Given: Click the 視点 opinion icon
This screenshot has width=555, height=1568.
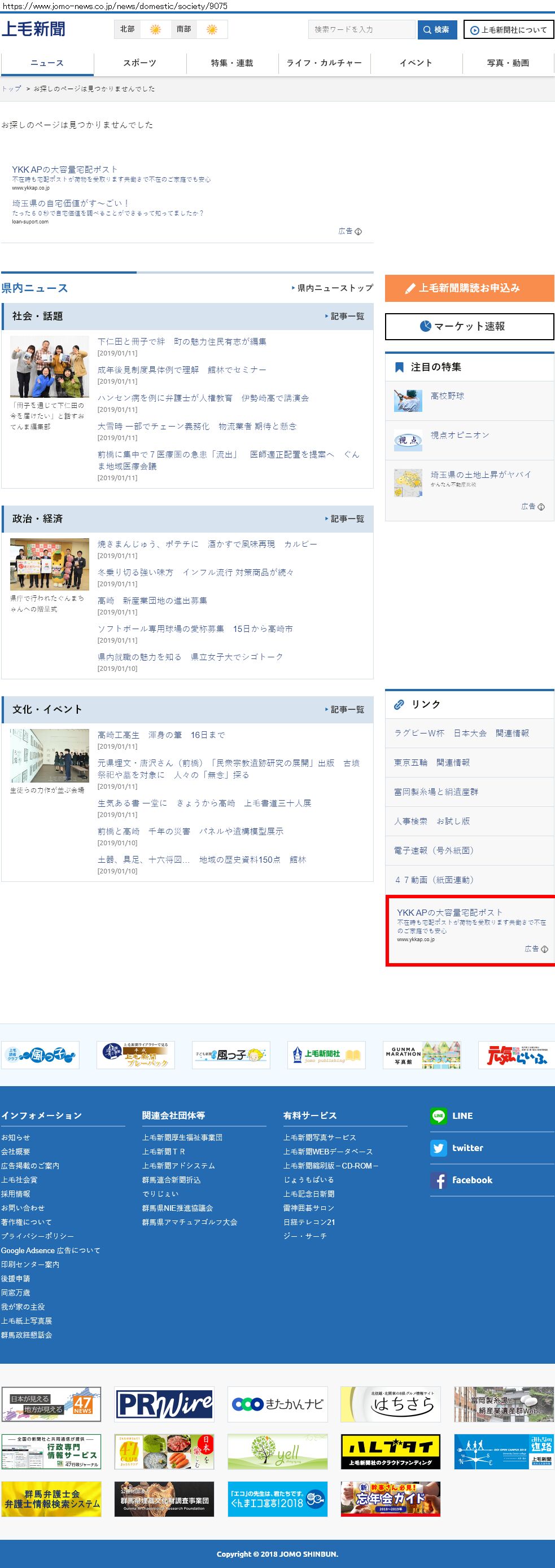Looking at the screenshot, I should tap(408, 440).
